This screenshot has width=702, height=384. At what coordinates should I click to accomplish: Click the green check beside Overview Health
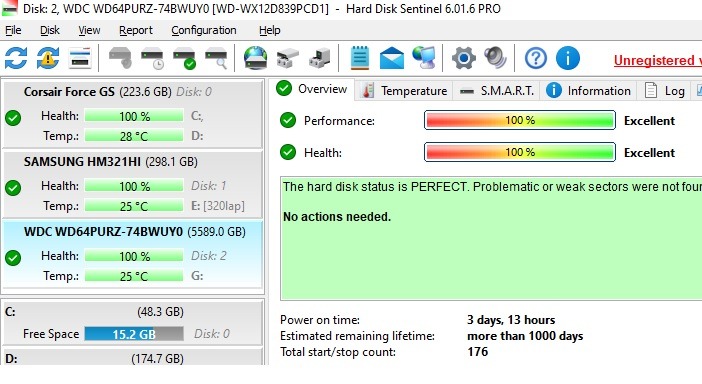288,153
